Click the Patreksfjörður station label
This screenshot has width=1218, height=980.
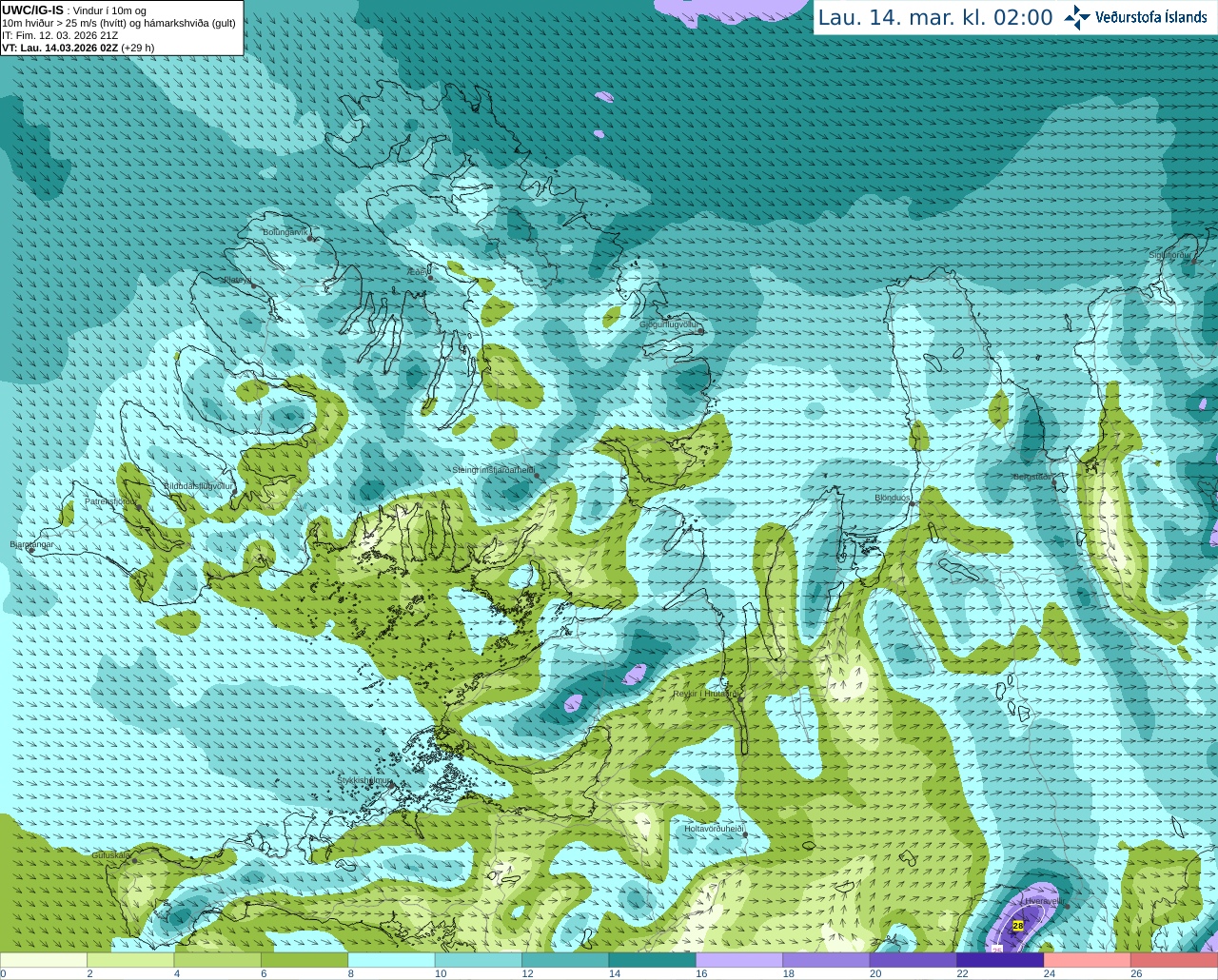[110, 500]
